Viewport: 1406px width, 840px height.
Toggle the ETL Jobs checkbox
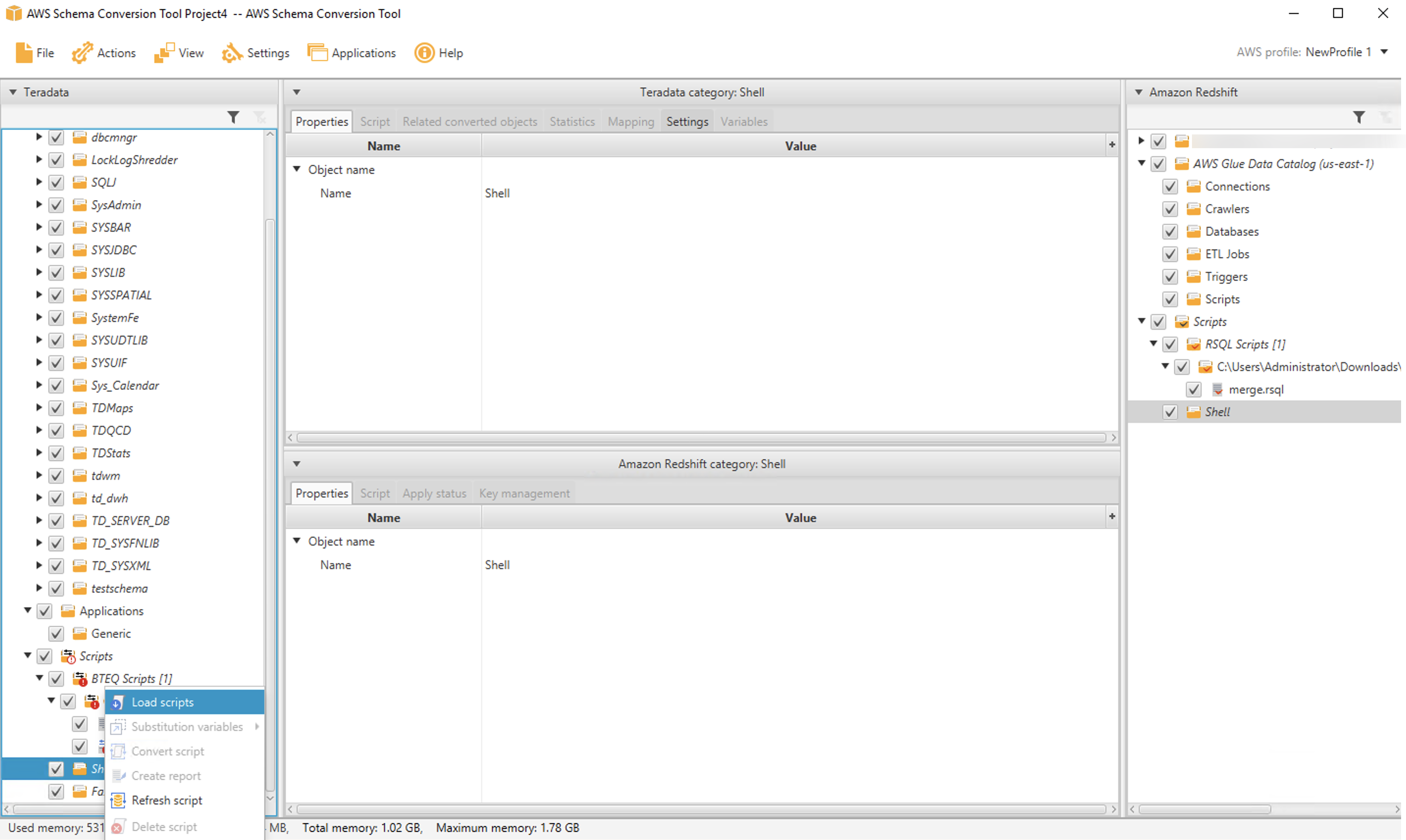[1170, 254]
